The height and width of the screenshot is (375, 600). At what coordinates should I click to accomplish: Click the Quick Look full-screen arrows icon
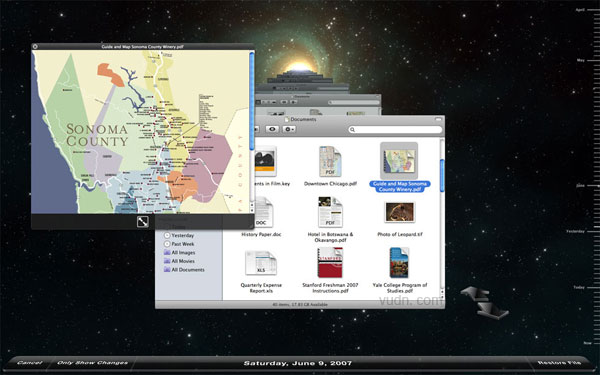tap(143, 222)
